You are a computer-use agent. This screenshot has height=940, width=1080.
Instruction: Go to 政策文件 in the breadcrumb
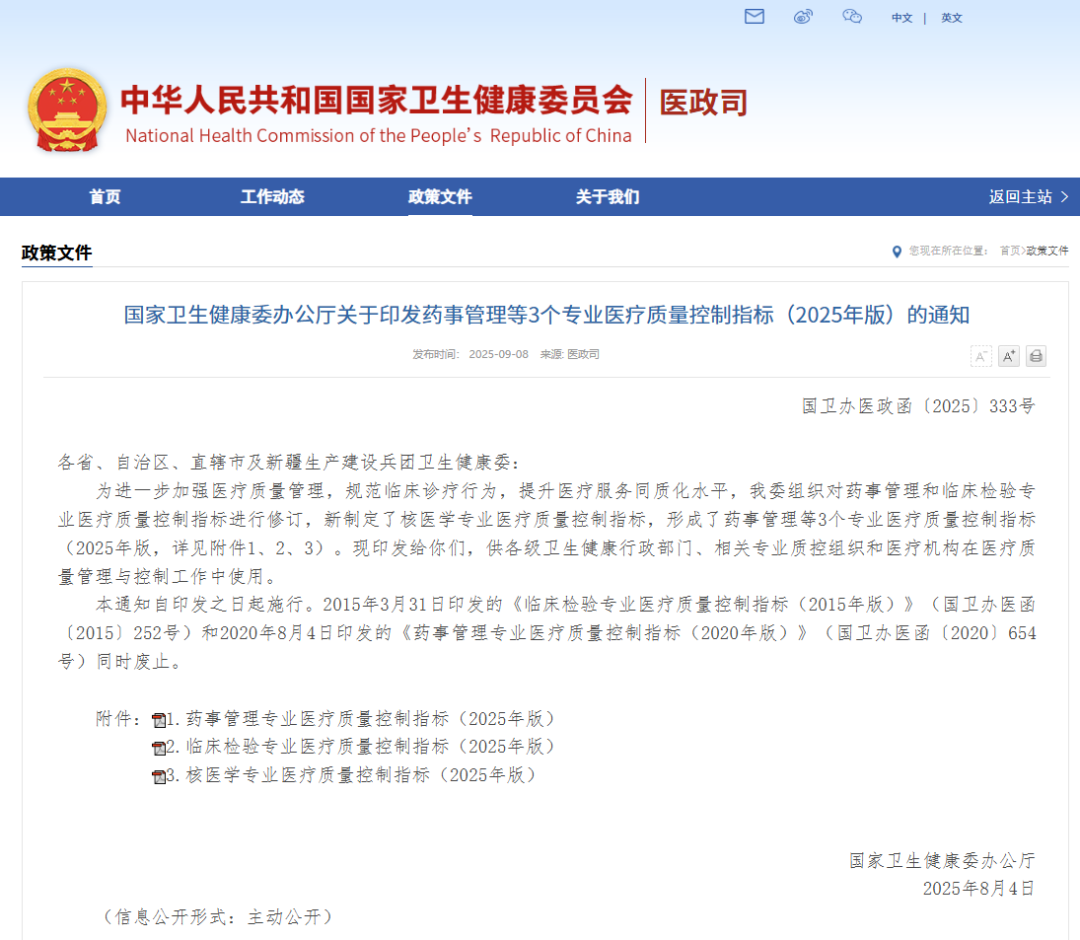tap(1047, 251)
